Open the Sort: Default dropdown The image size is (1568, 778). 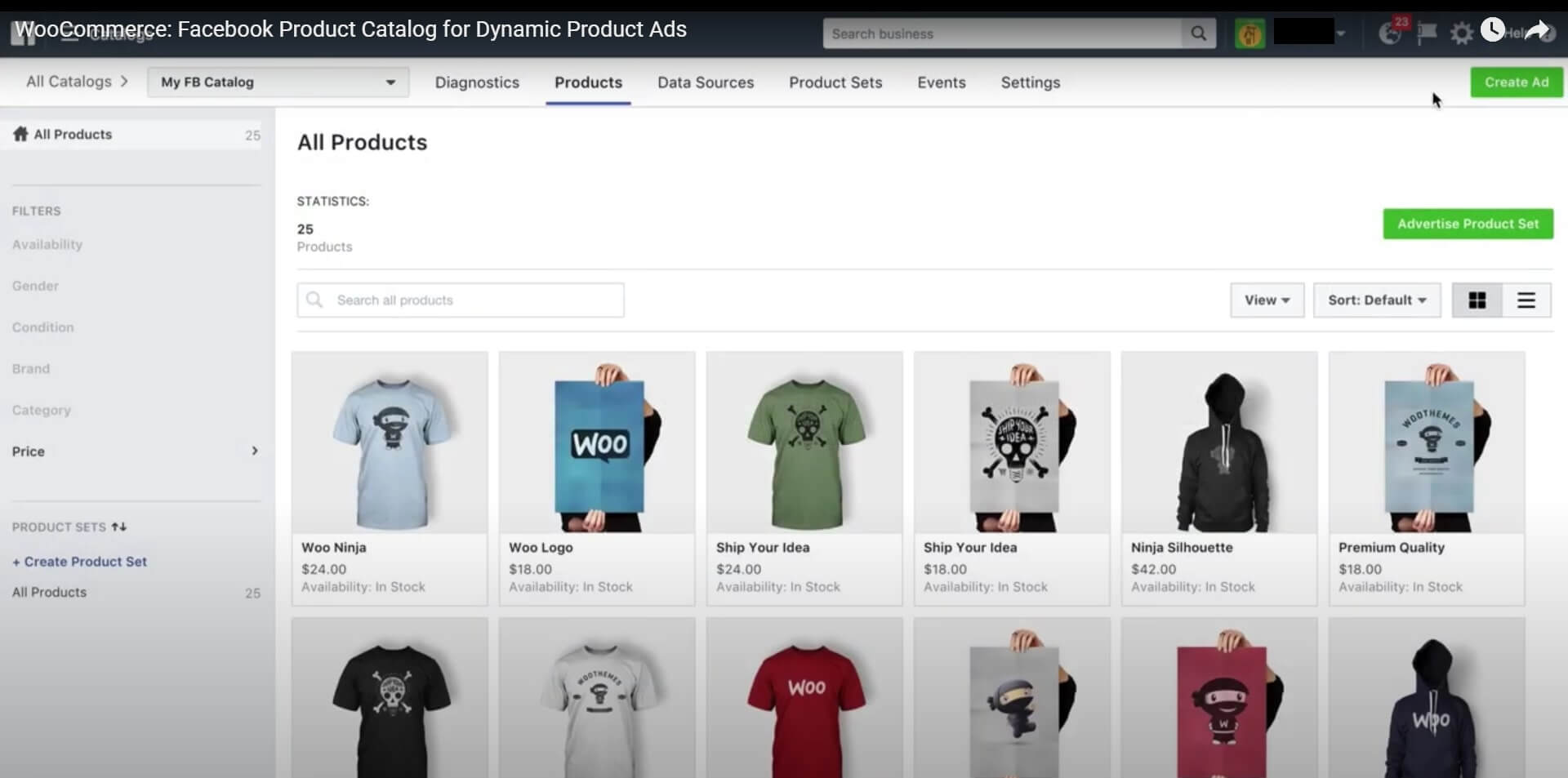click(1377, 300)
